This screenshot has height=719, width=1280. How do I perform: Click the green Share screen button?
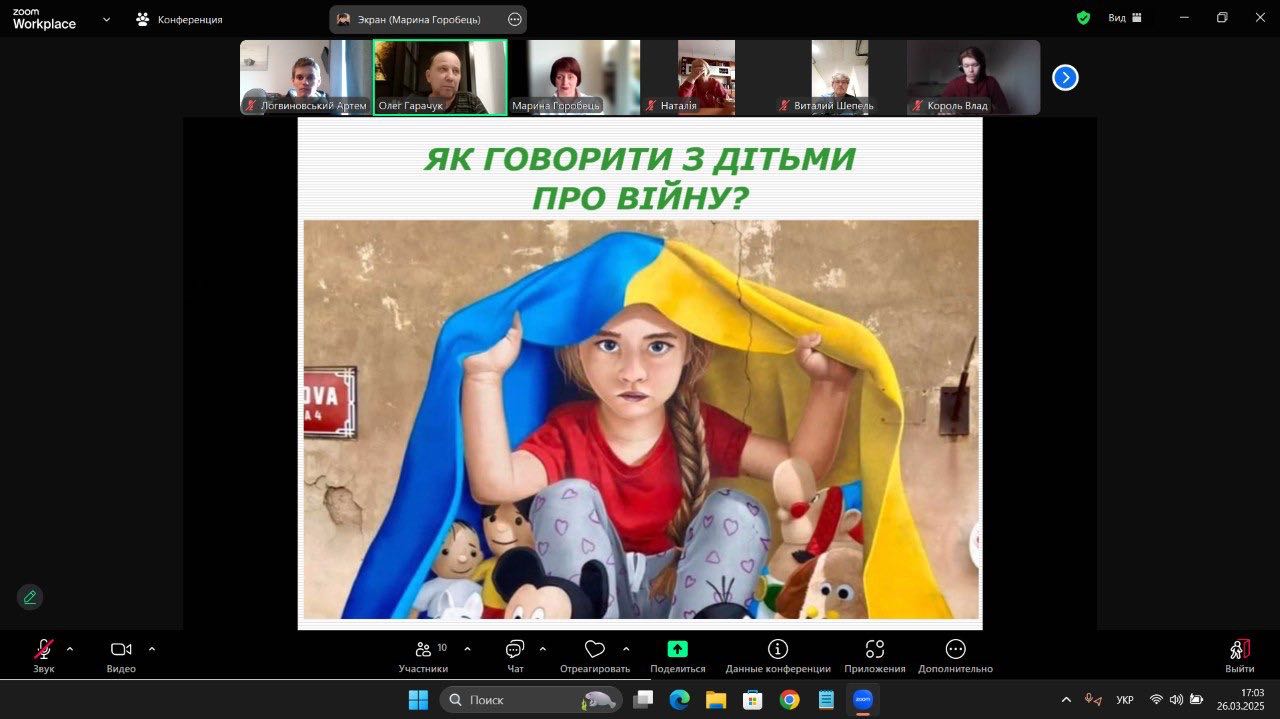click(x=677, y=655)
